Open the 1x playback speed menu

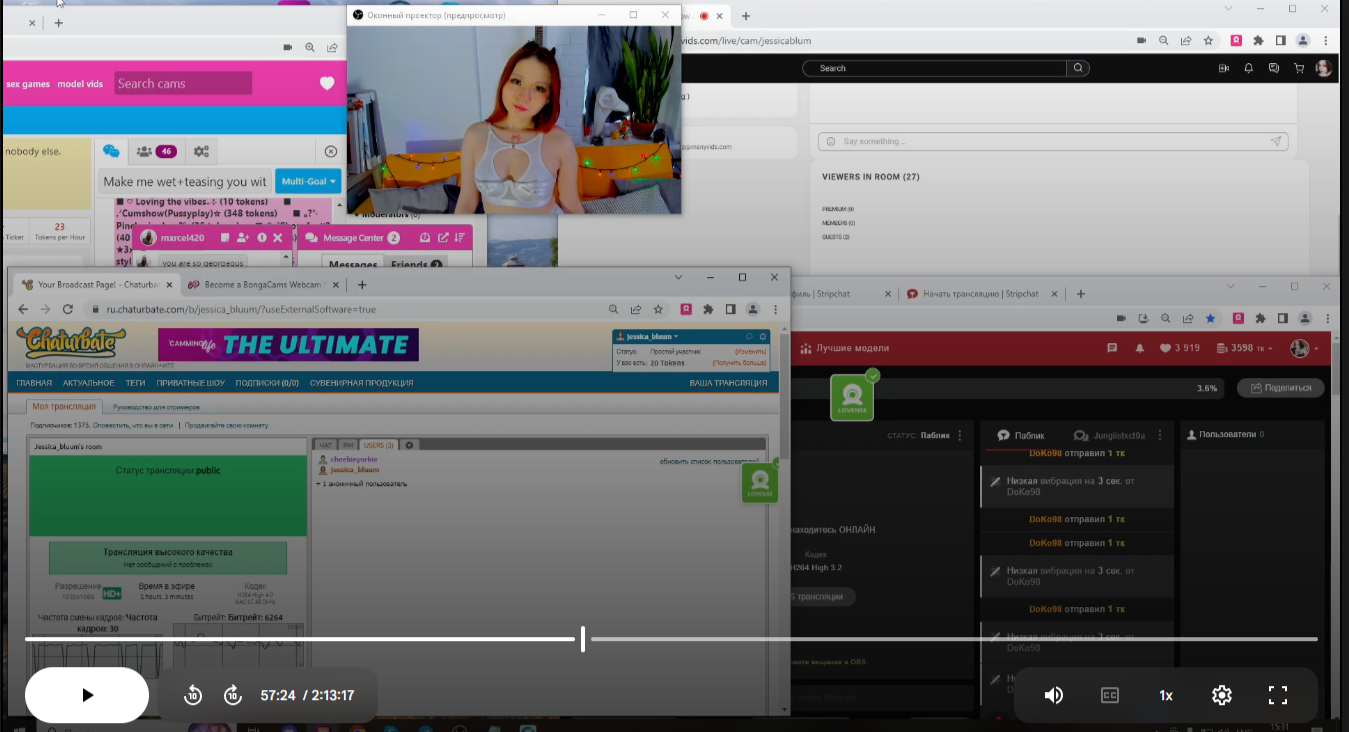point(1166,695)
